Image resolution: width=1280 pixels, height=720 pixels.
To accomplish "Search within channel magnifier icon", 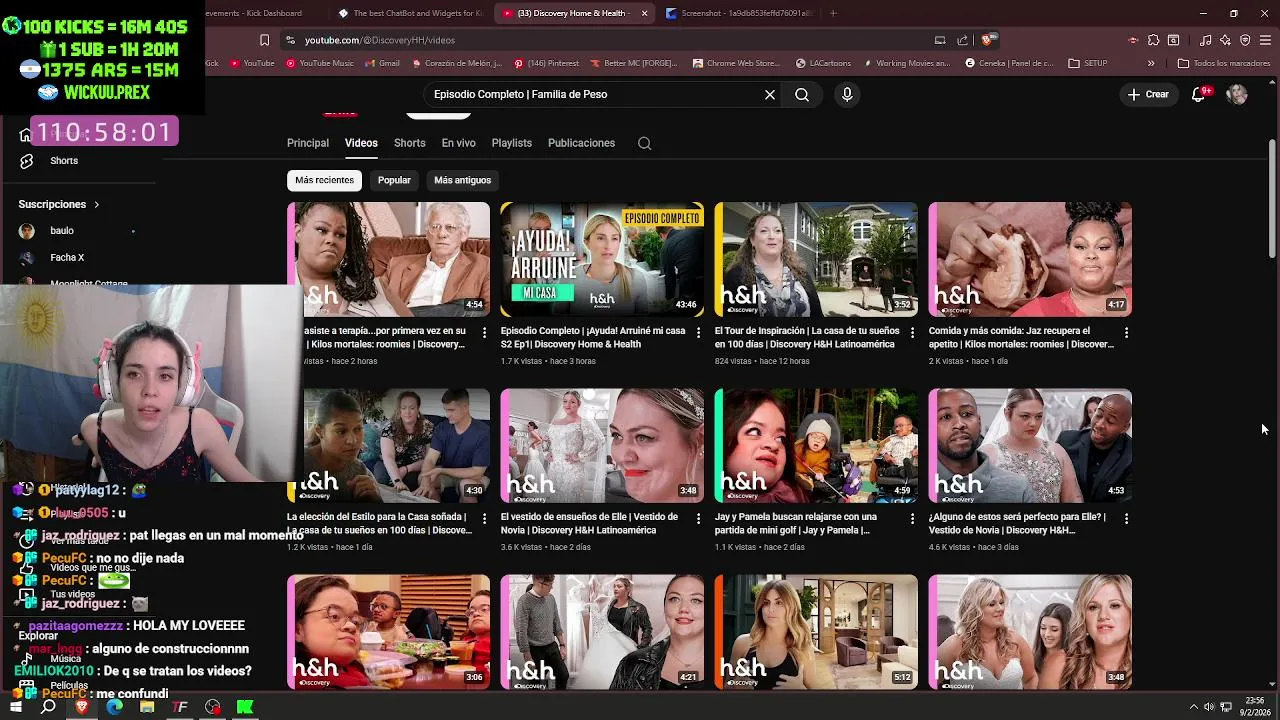I will coord(644,143).
